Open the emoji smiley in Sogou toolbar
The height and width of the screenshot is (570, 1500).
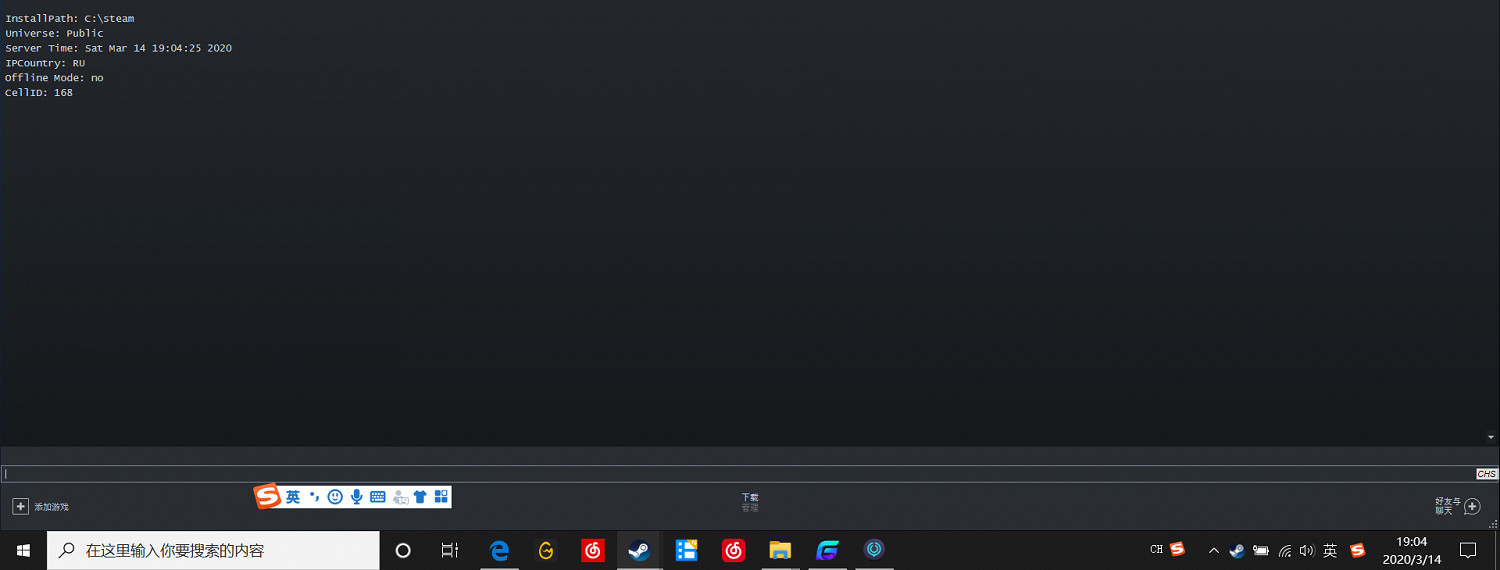tap(335, 497)
